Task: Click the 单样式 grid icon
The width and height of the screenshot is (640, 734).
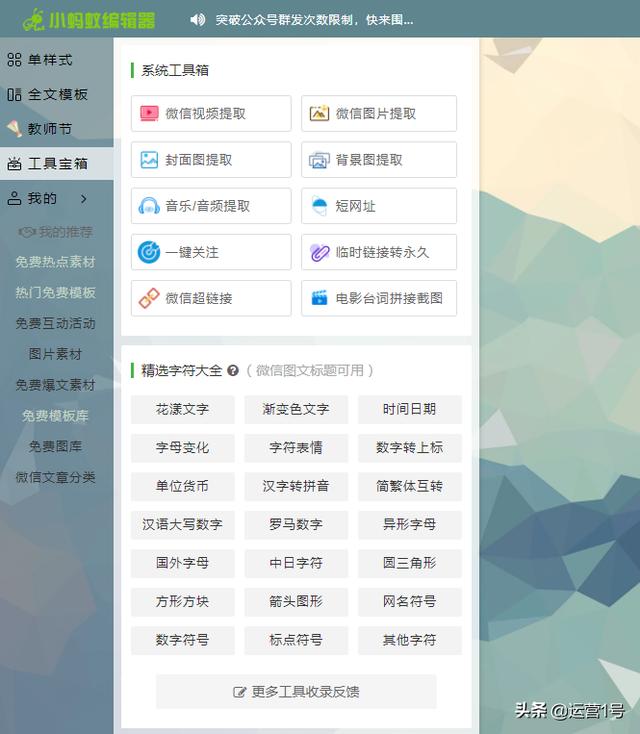Action: tap(15, 60)
